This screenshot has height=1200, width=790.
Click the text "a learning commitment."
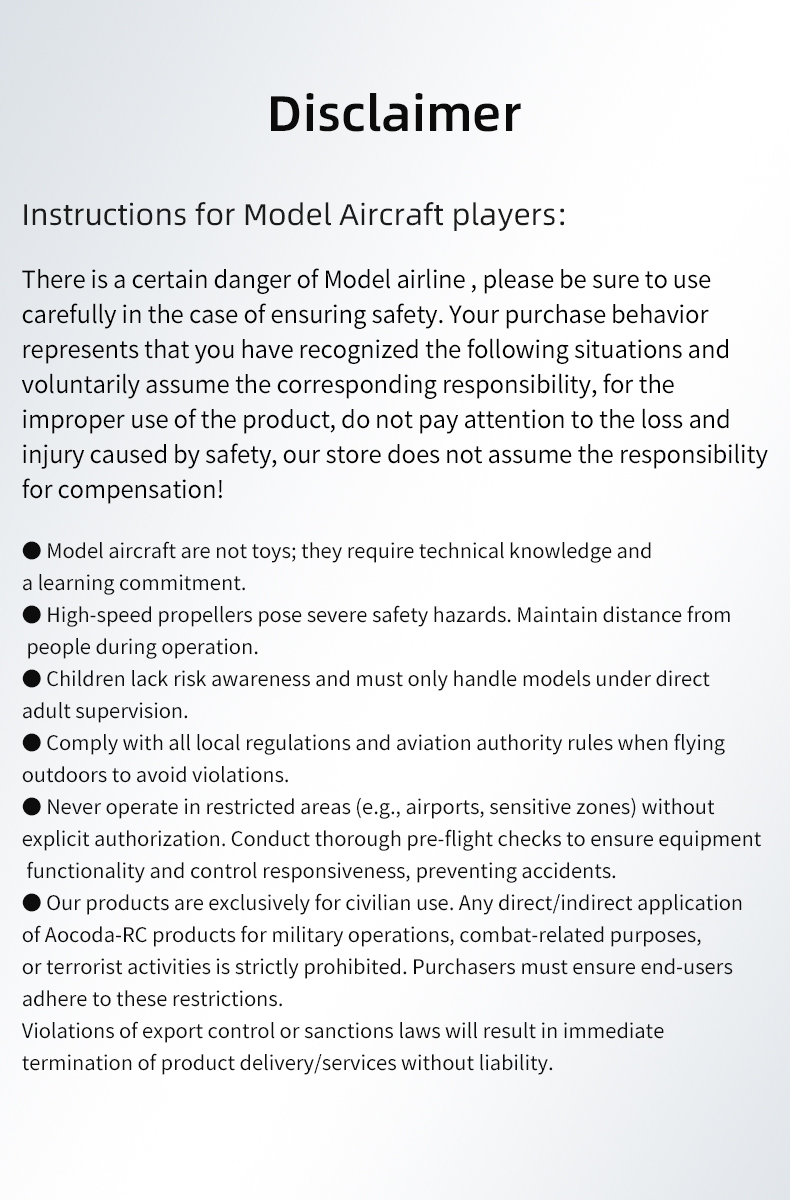point(134,582)
